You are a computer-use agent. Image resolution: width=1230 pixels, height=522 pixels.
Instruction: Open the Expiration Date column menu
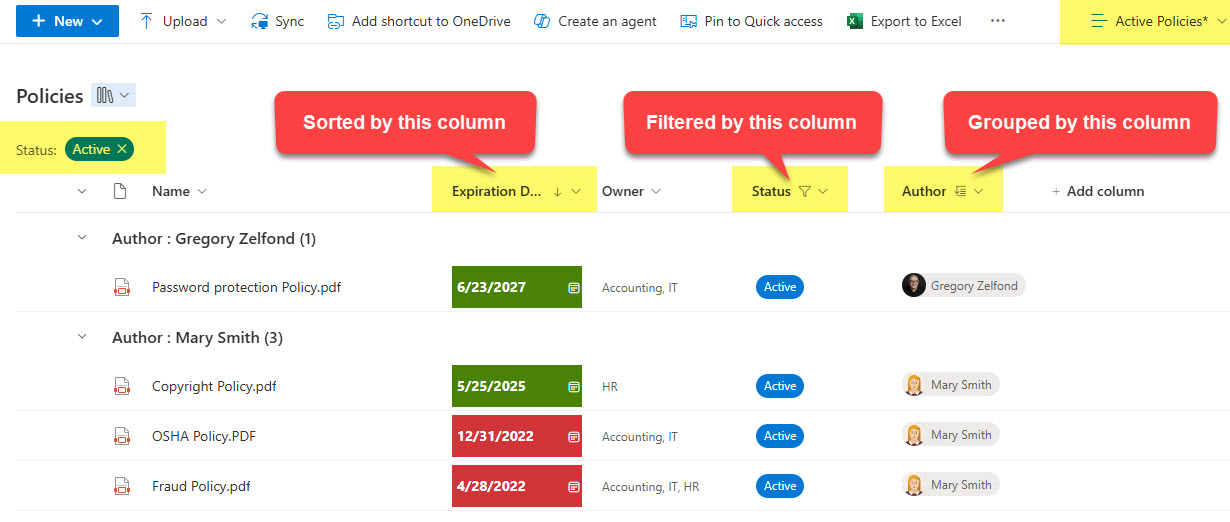515,191
